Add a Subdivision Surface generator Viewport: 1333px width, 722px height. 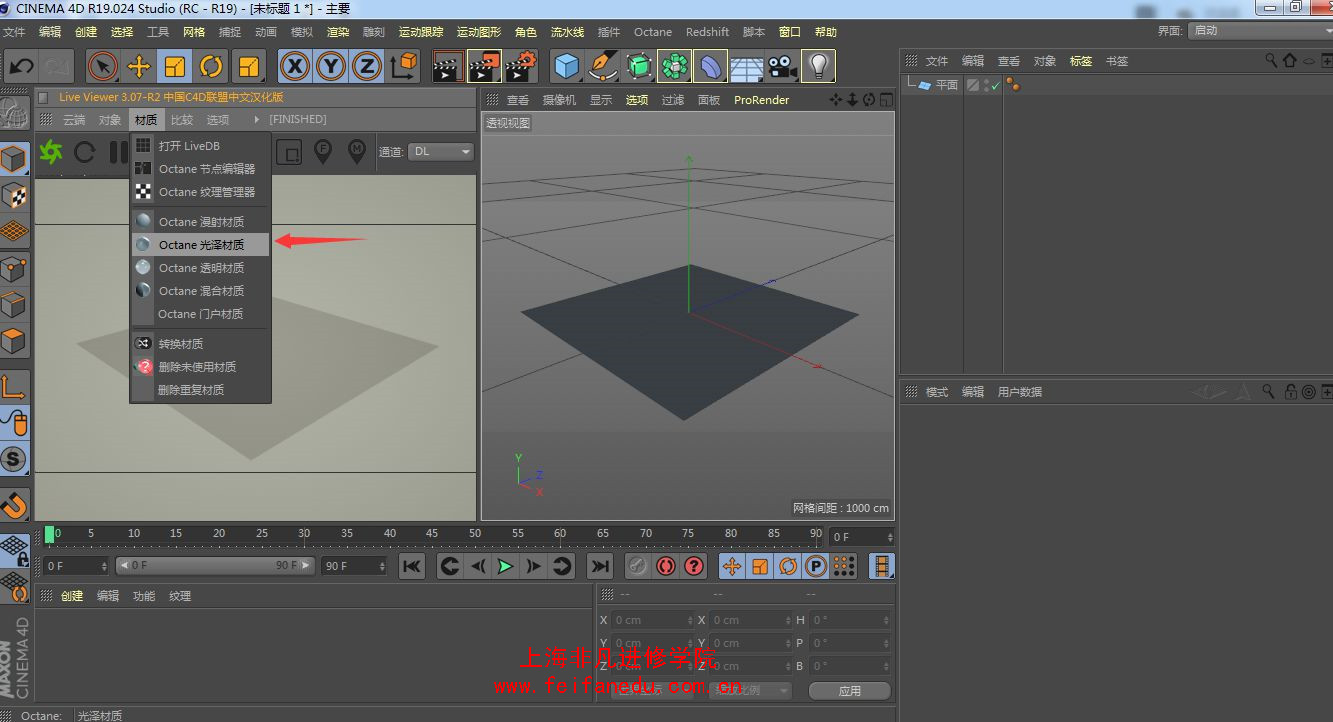pyautogui.click(x=639, y=67)
